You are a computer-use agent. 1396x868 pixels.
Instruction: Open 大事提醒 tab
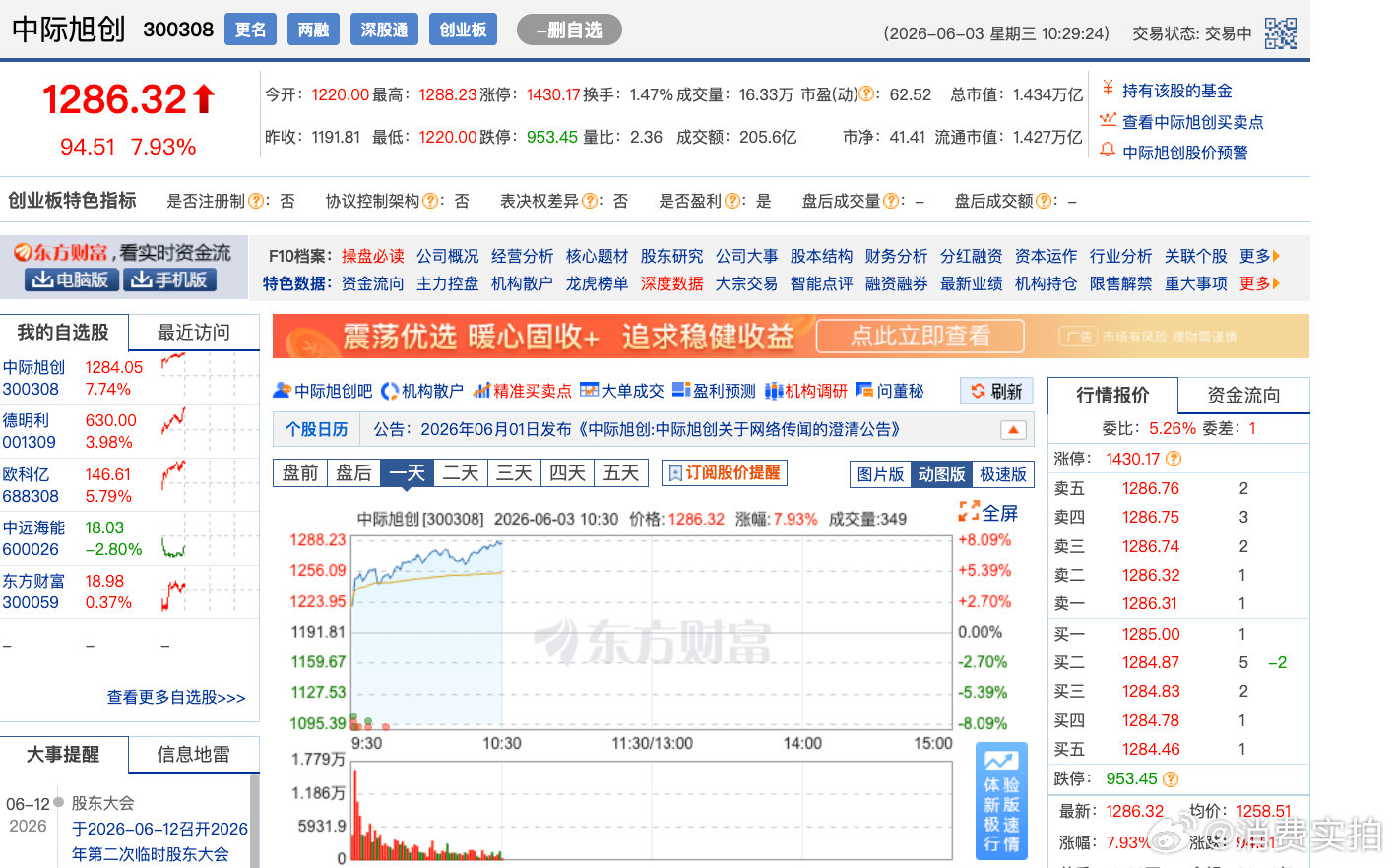pos(64,754)
